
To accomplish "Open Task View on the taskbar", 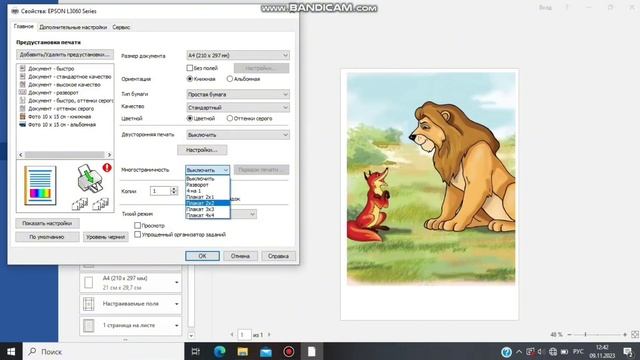I will (196, 351).
